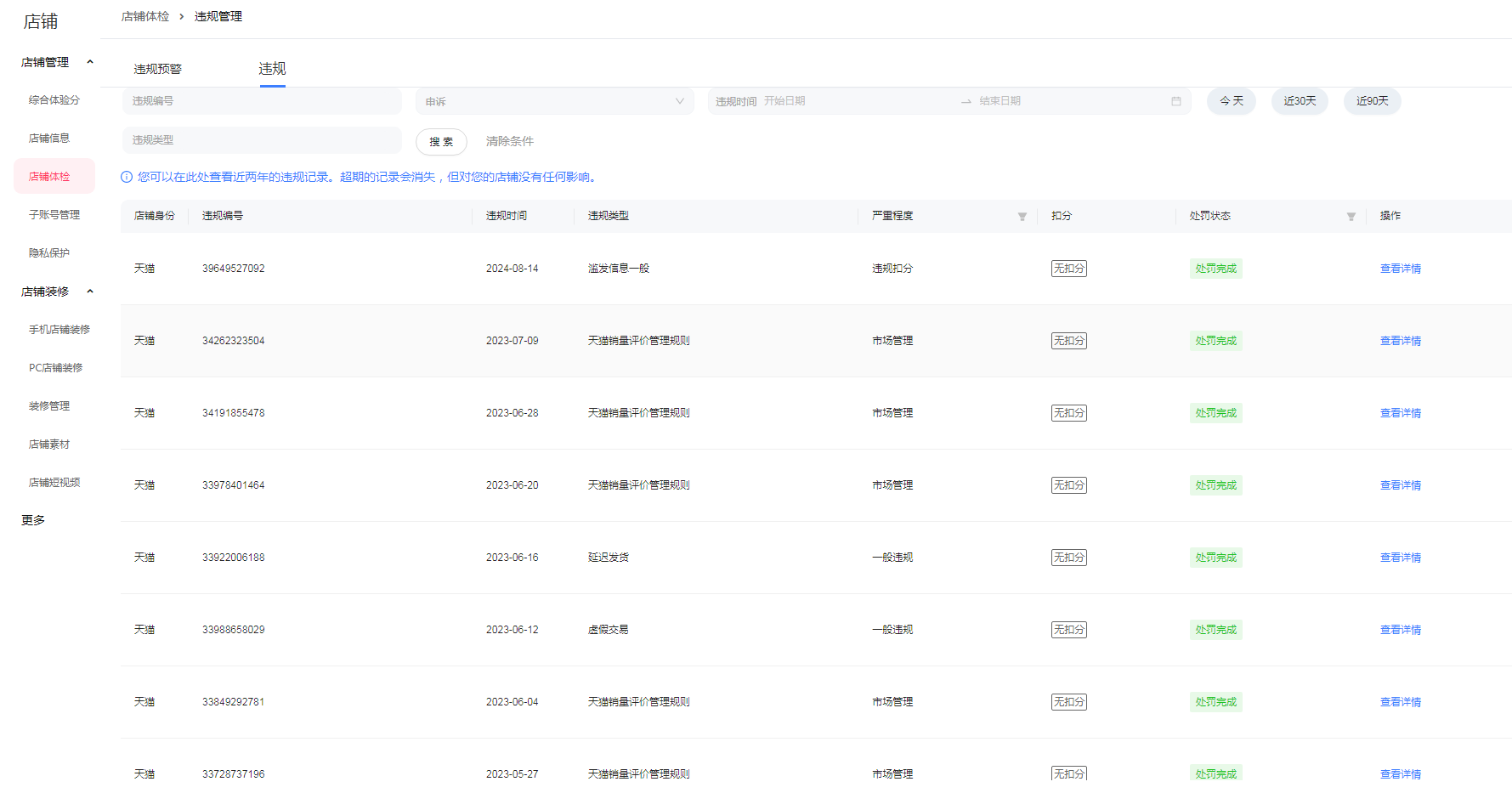Click the filter icon in 处罚状态 column
The height and width of the screenshot is (793, 1512).
pyautogui.click(x=1351, y=217)
